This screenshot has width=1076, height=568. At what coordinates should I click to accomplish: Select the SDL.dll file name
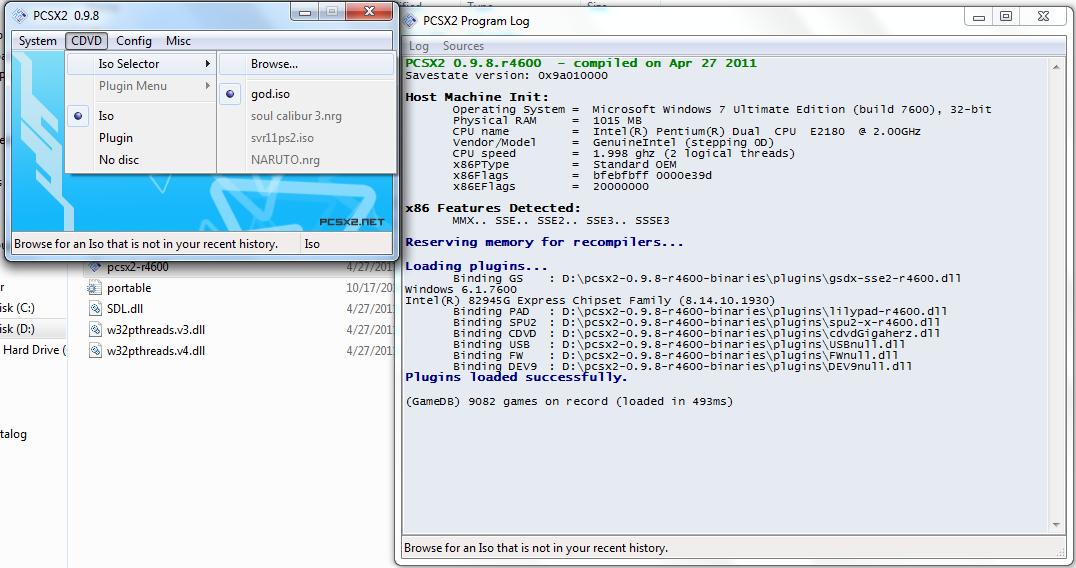(x=125, y=309)
